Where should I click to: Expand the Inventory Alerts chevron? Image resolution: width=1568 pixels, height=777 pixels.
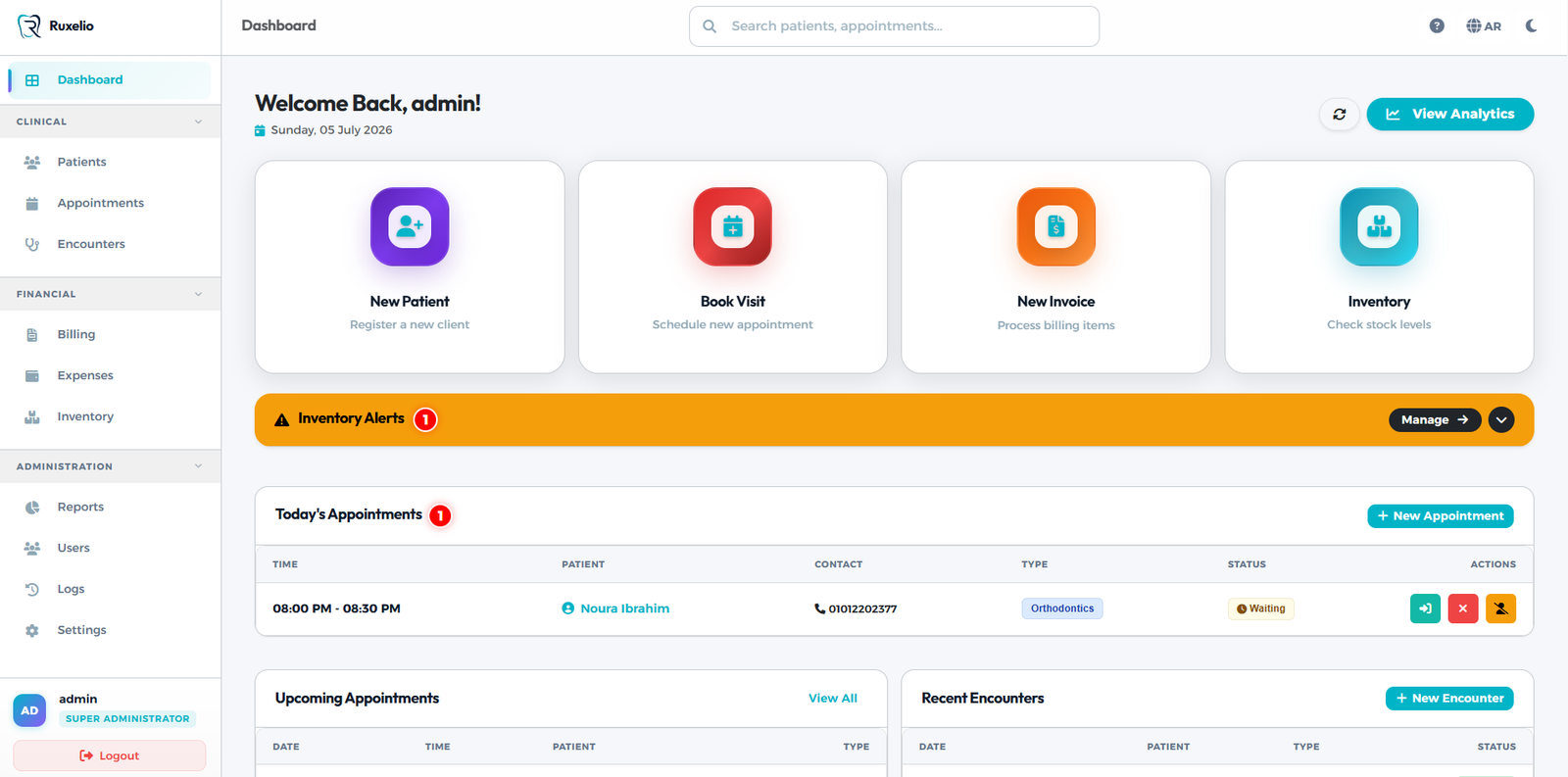1501,419
